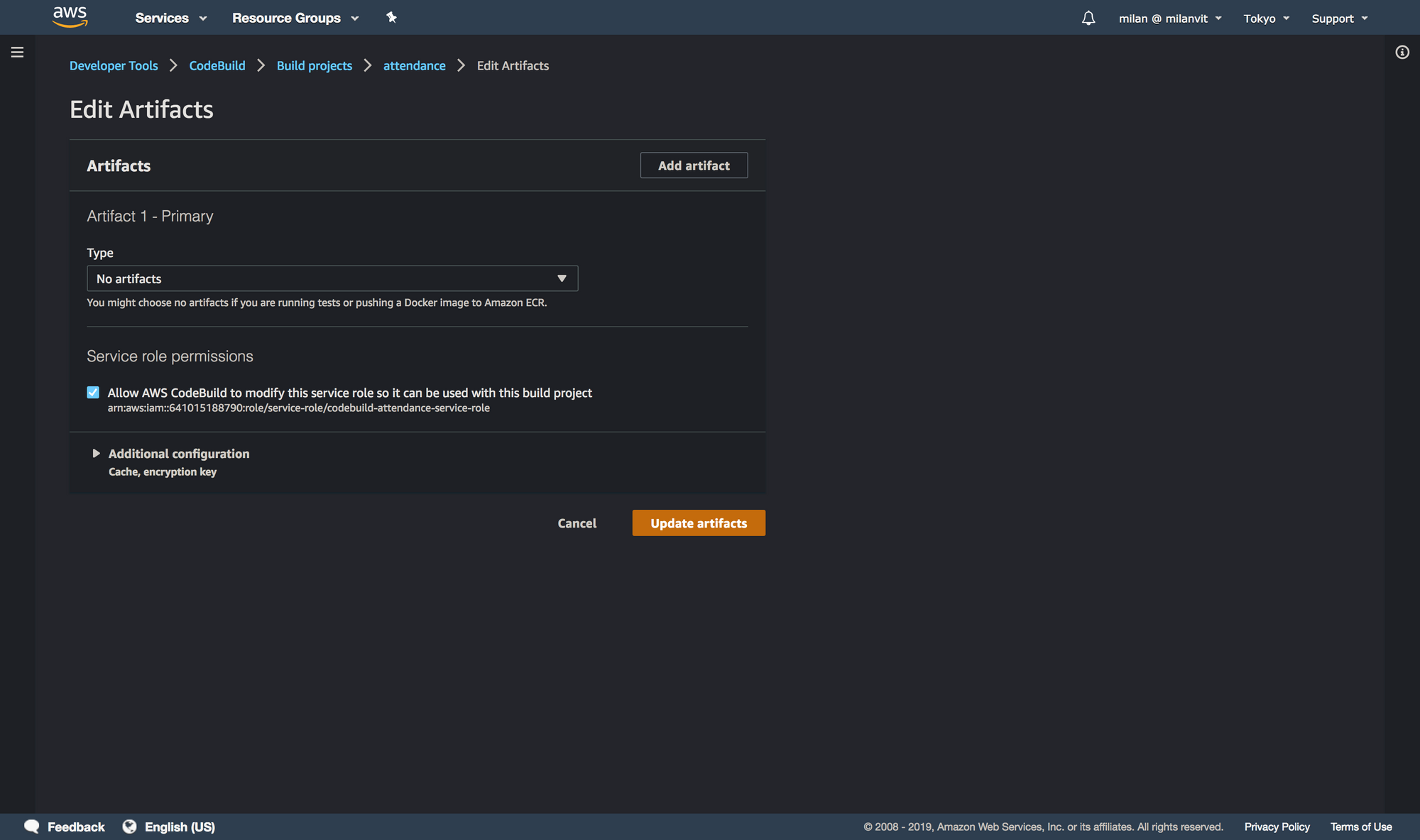The height and width of the screenshot is (840, 1420).
Task: Click the notifications bell icon
Action: click(1087, 17)
